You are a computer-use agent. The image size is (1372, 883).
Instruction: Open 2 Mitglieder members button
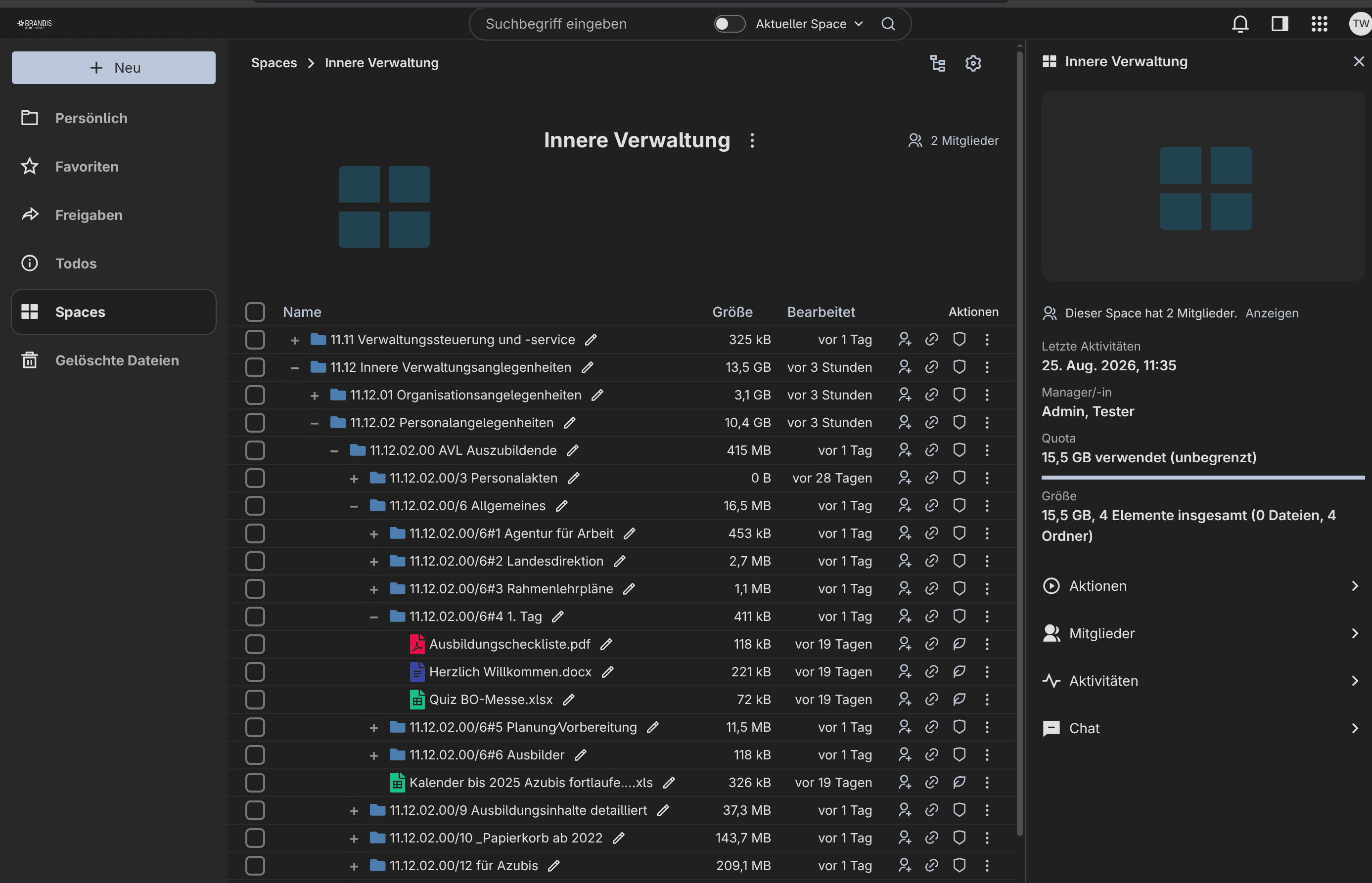(x=953, y=140)
